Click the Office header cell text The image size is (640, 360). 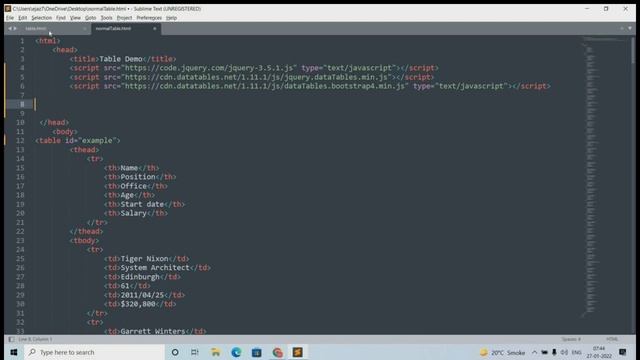pos(133,186)
